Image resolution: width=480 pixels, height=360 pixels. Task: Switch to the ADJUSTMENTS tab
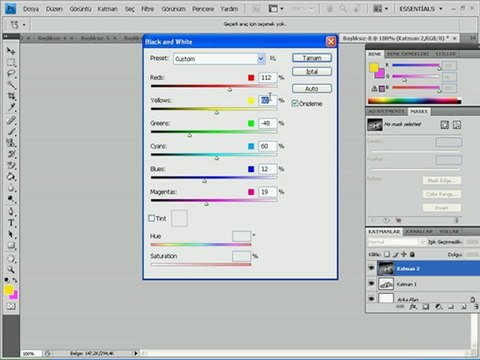point(386,111)
